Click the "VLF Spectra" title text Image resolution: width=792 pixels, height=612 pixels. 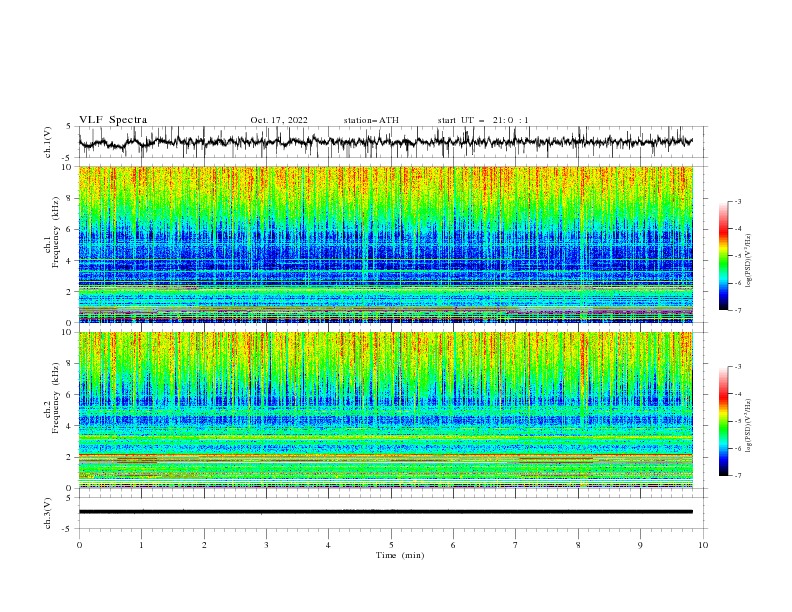pos(113,120)
